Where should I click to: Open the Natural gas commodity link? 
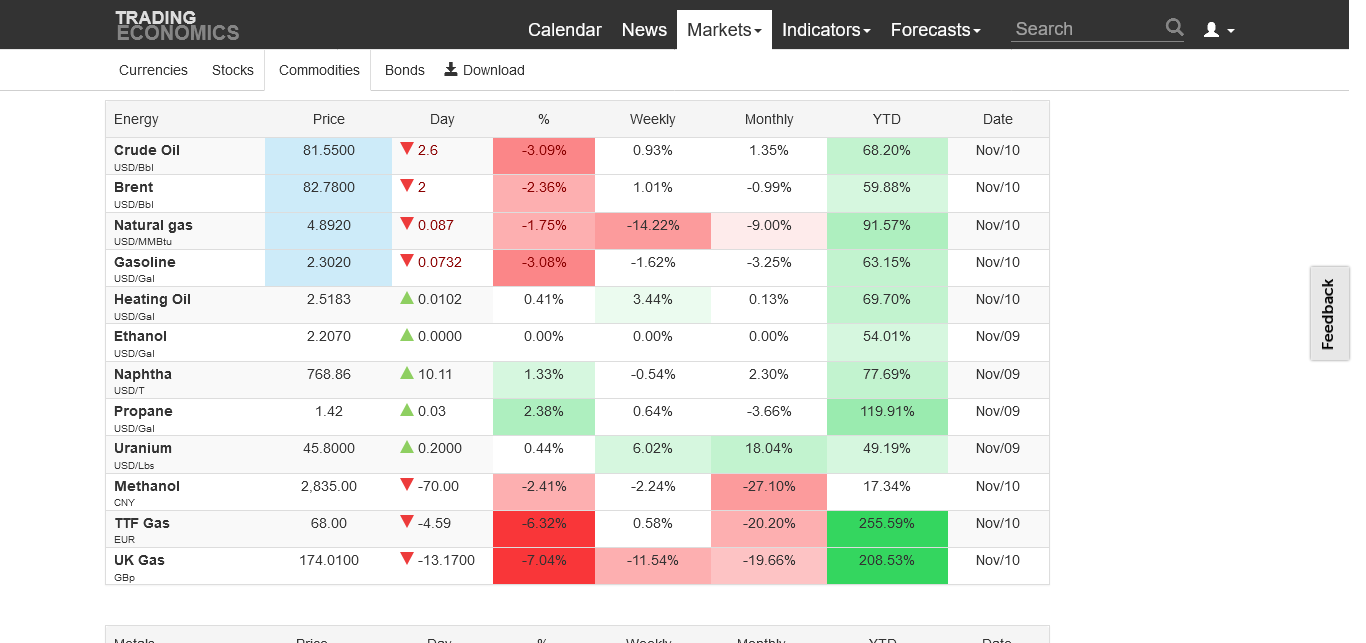coord(153,225)
